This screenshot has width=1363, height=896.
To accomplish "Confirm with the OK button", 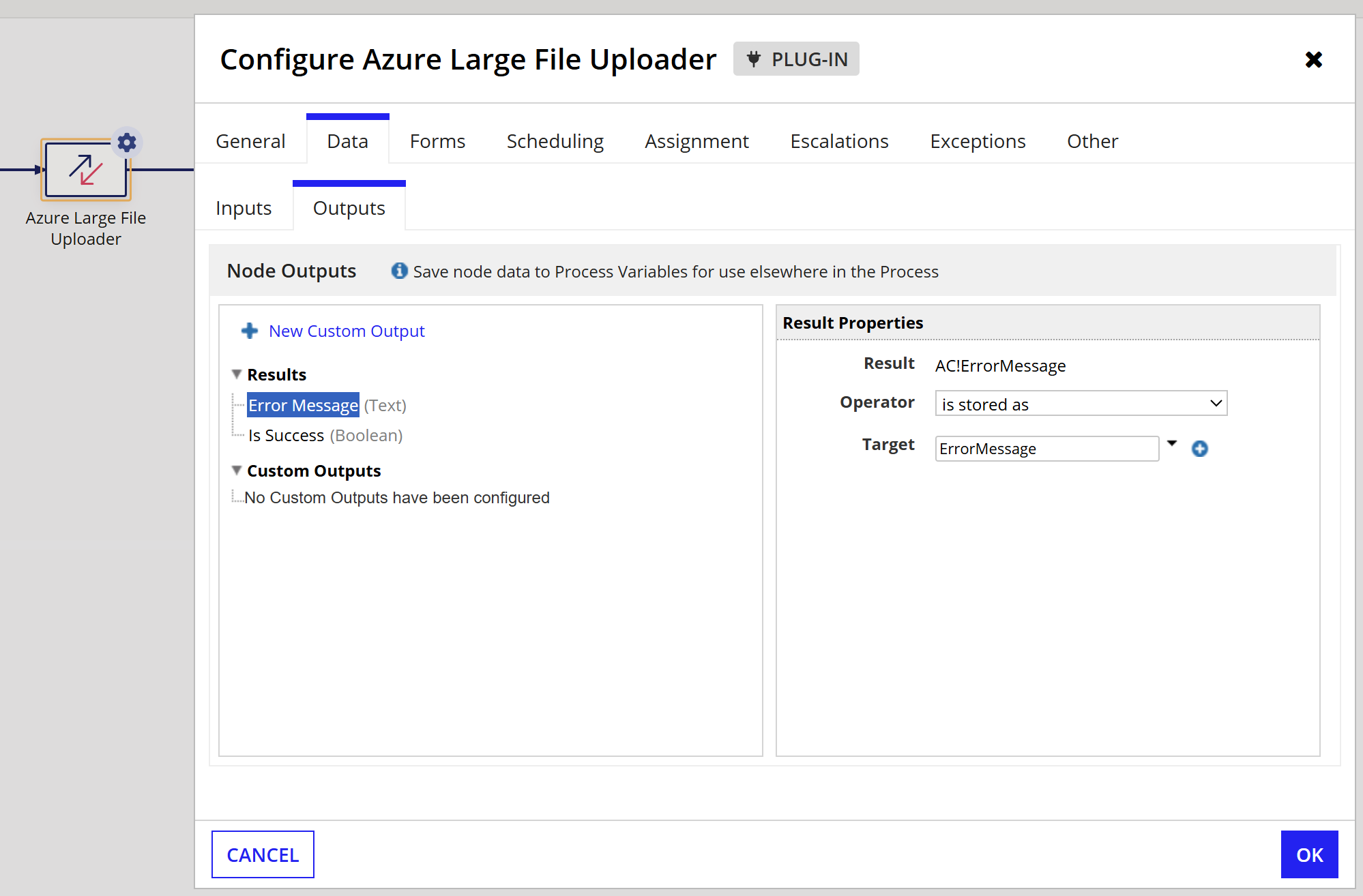I will coord(1308,854).
